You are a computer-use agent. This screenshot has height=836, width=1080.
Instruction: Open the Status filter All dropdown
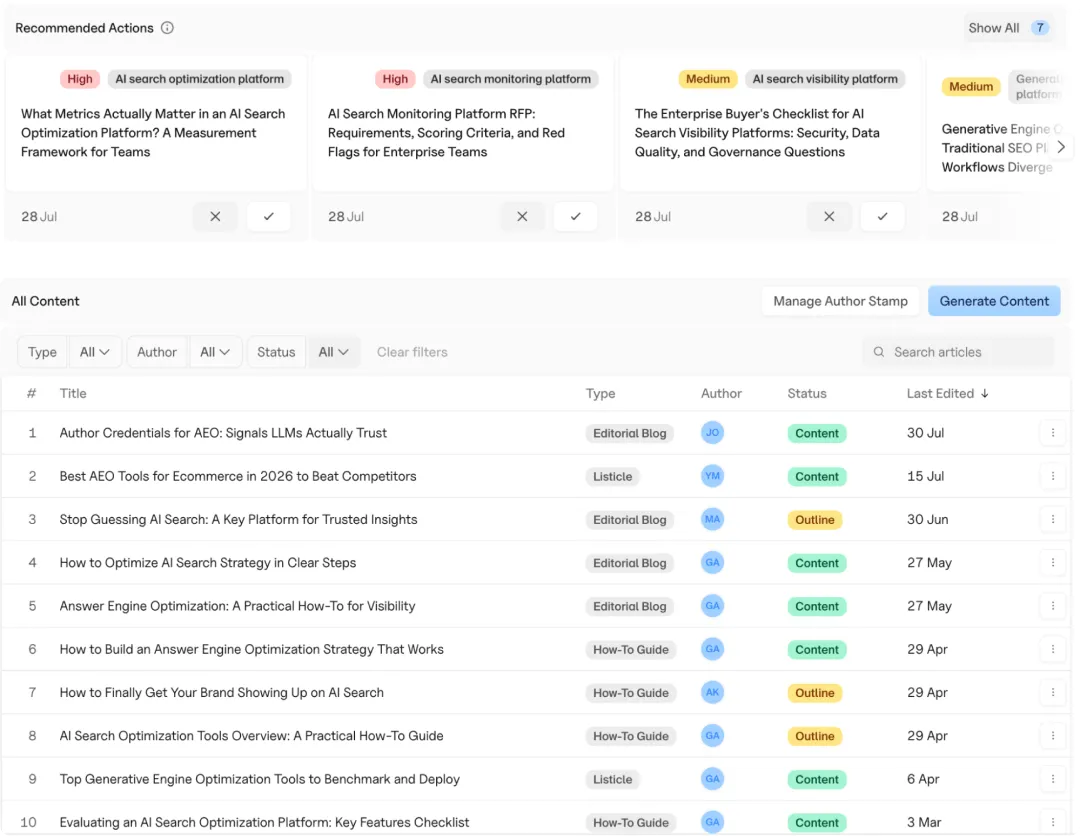[x=333, y=352]
